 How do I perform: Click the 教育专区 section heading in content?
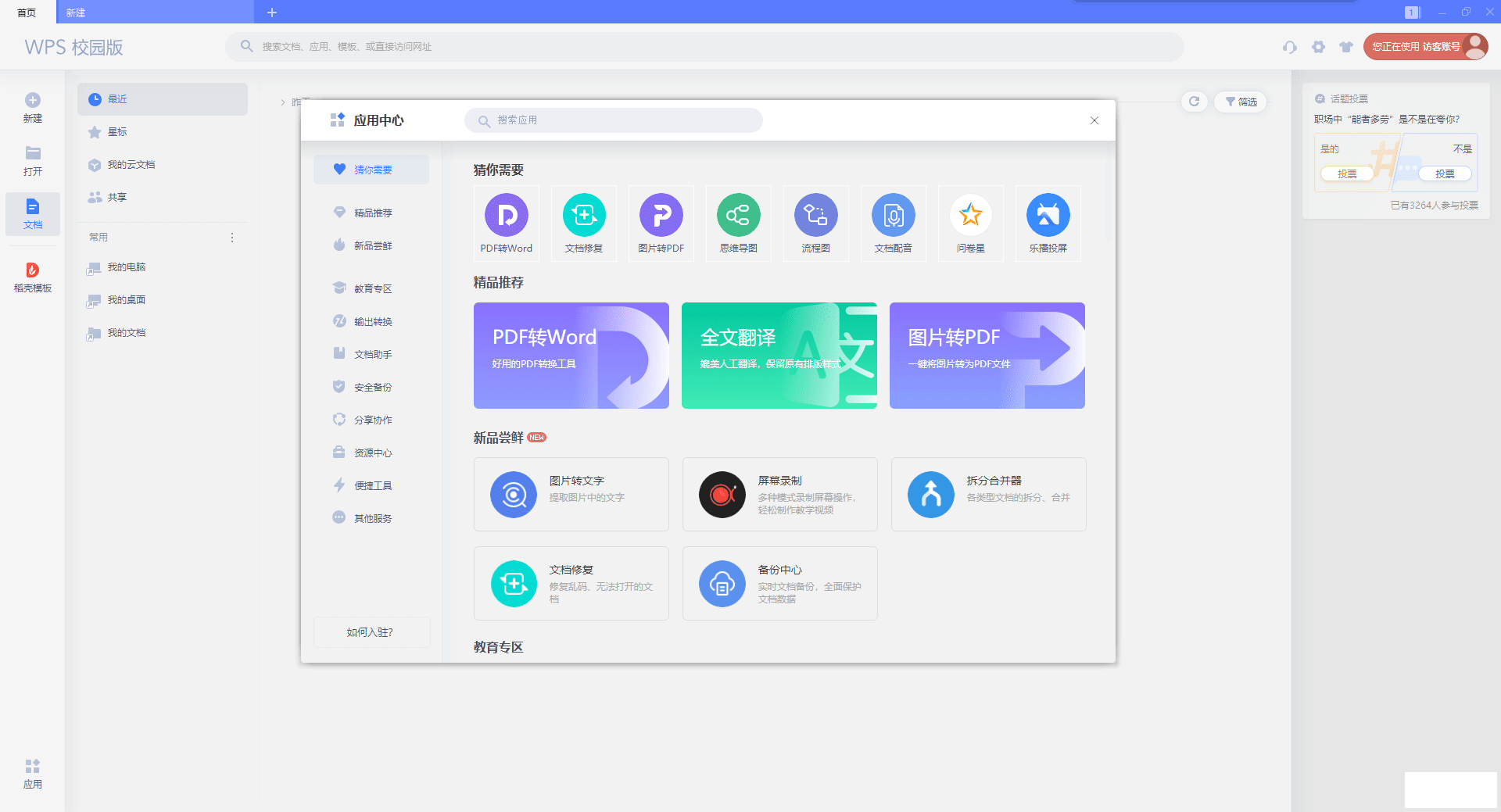pyautogui.click(x=498, y=647)
